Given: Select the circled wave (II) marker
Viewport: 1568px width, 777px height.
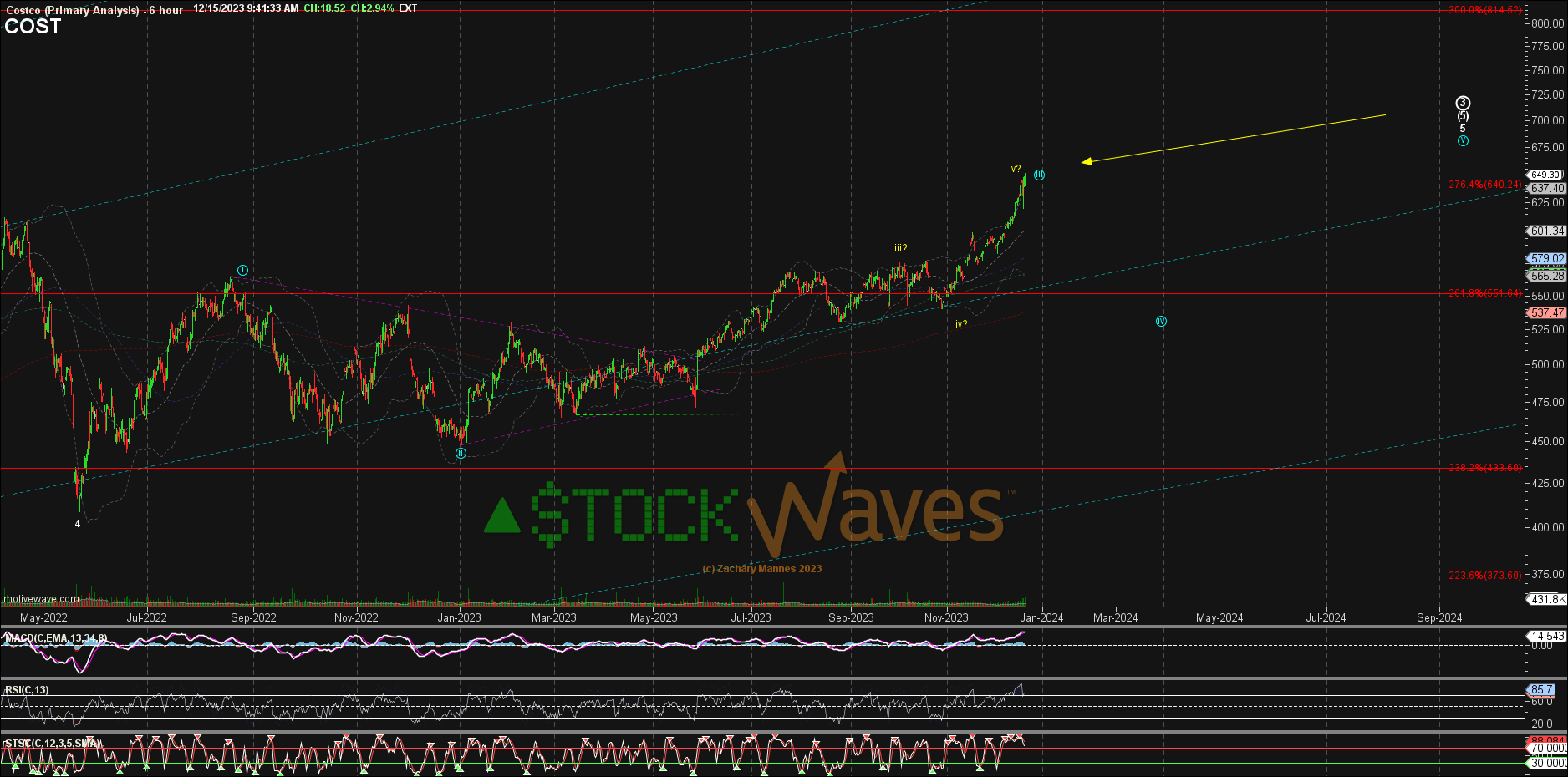Looking at the screenshot, I should point(459,452).
